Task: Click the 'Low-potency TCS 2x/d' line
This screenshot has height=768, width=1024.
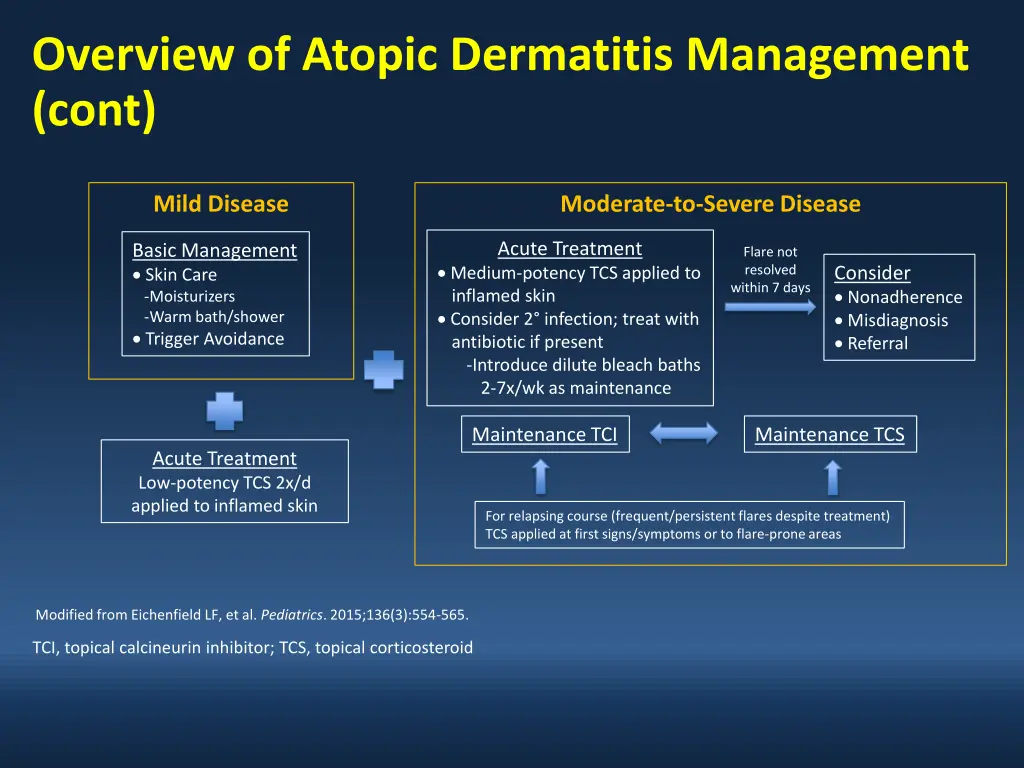Action: 225,483
